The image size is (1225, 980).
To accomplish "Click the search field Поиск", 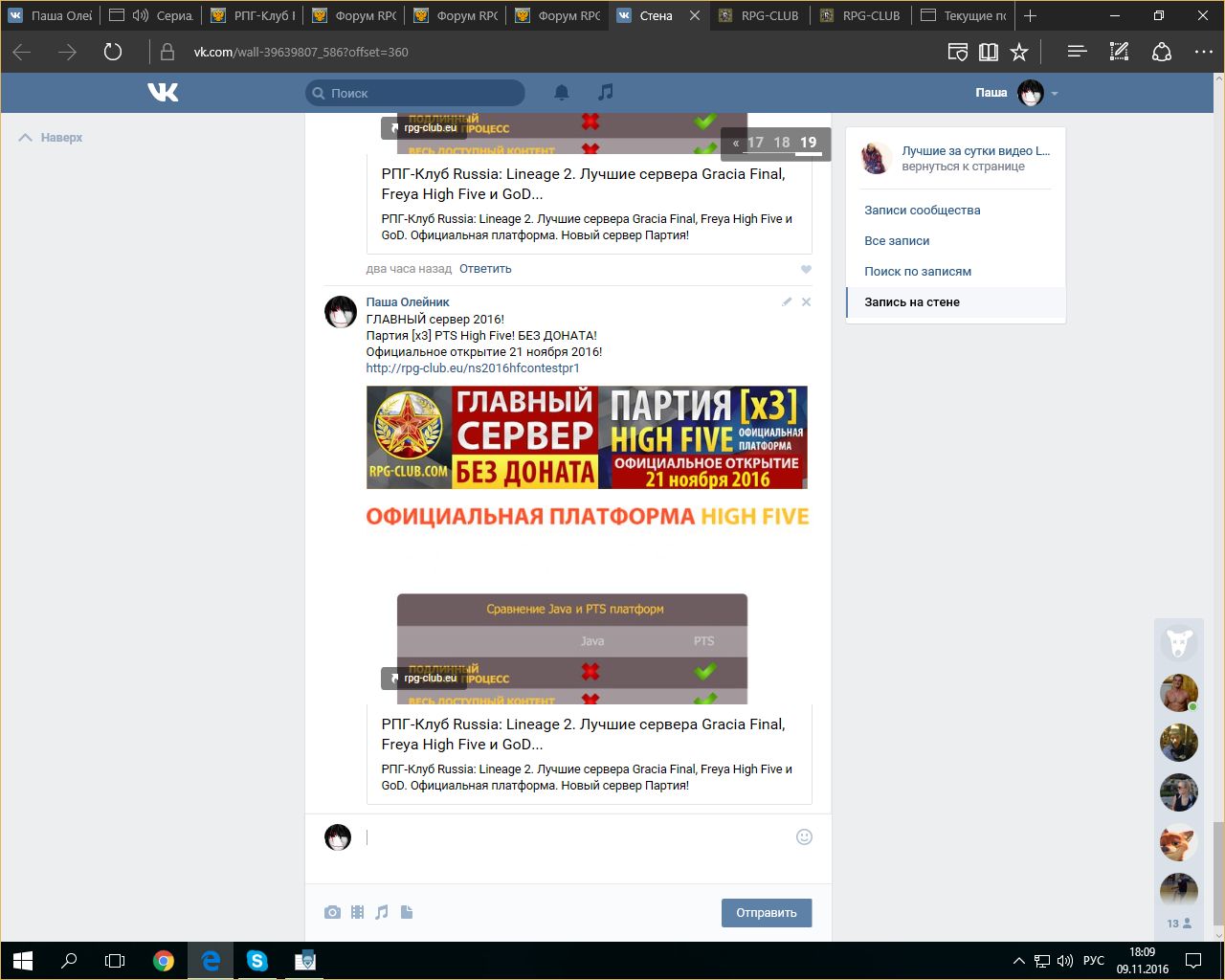I will pyautogui.click(x=415, y=93).
